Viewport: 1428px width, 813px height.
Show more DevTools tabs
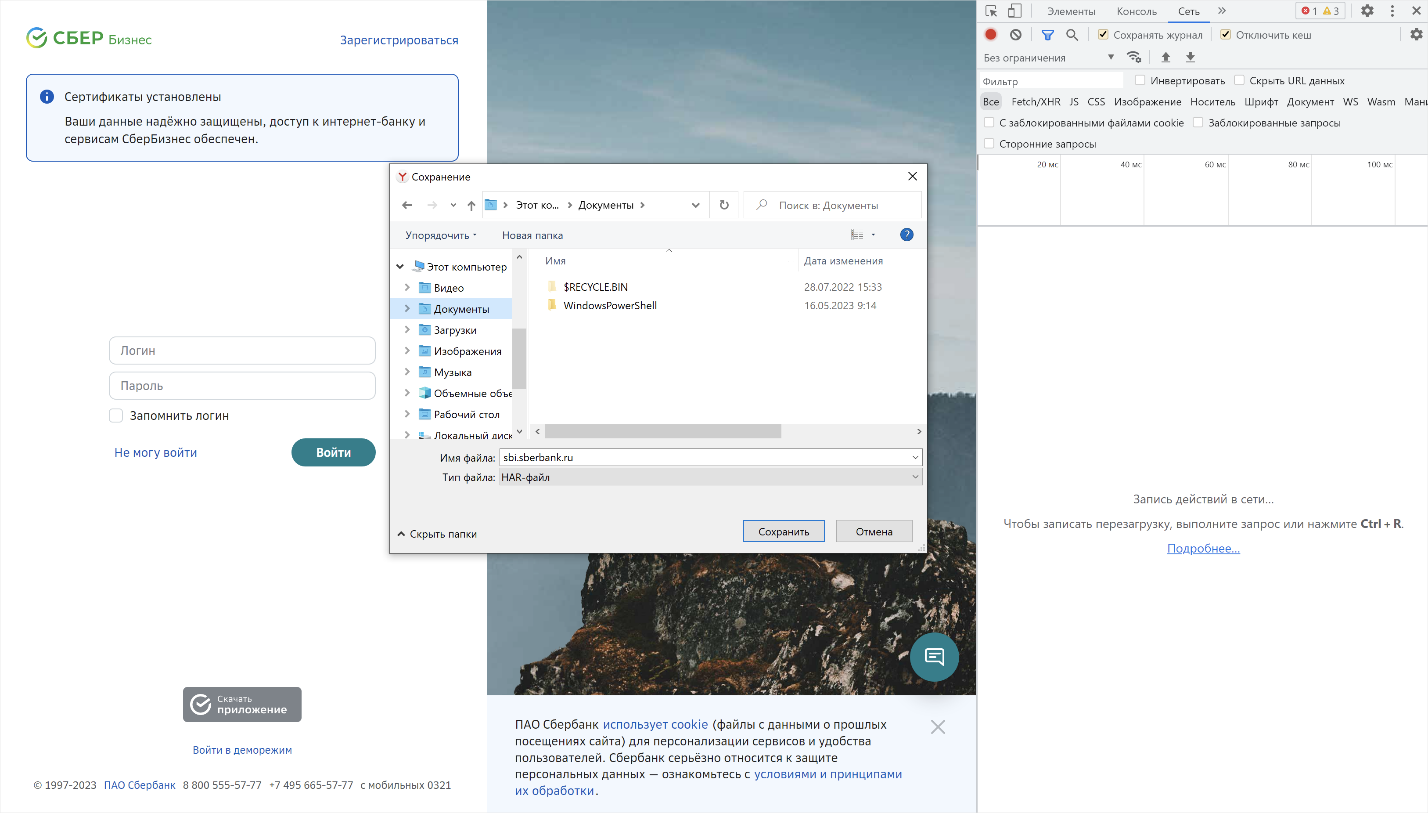[1222, 11]
